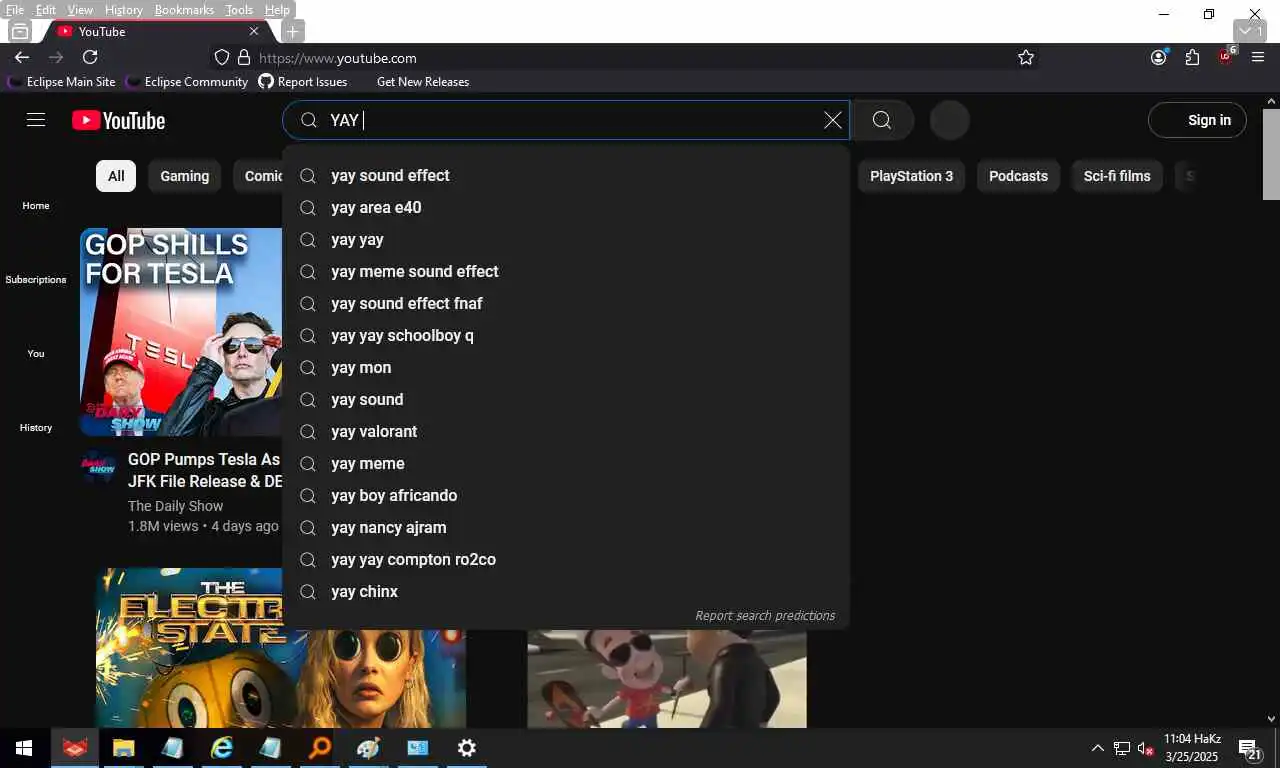The width and height of the screenshot is (1280, 768).
Task: Click the uBlock extension icon
Action: pyautogui.click(x=1226, y=56)
